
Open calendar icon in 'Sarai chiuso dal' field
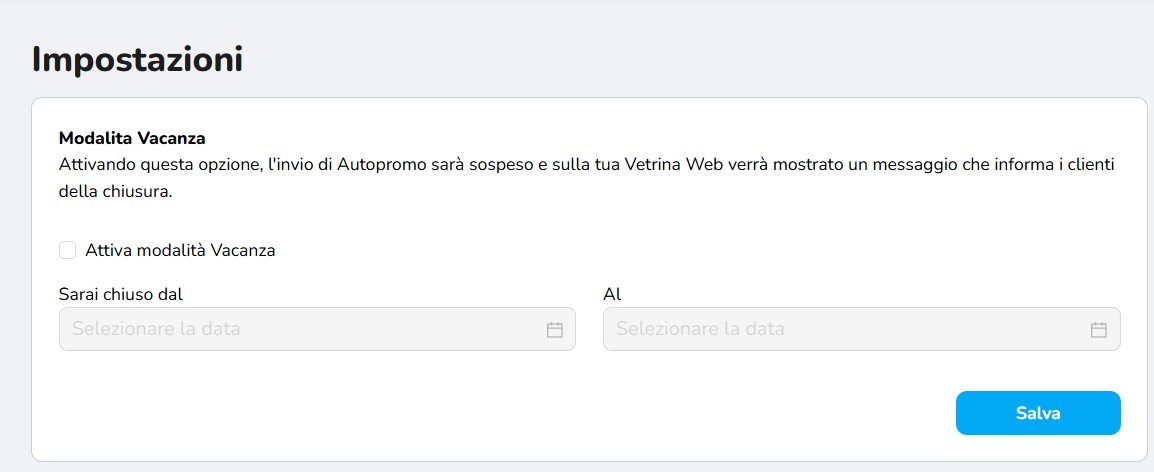pos(554,329)
